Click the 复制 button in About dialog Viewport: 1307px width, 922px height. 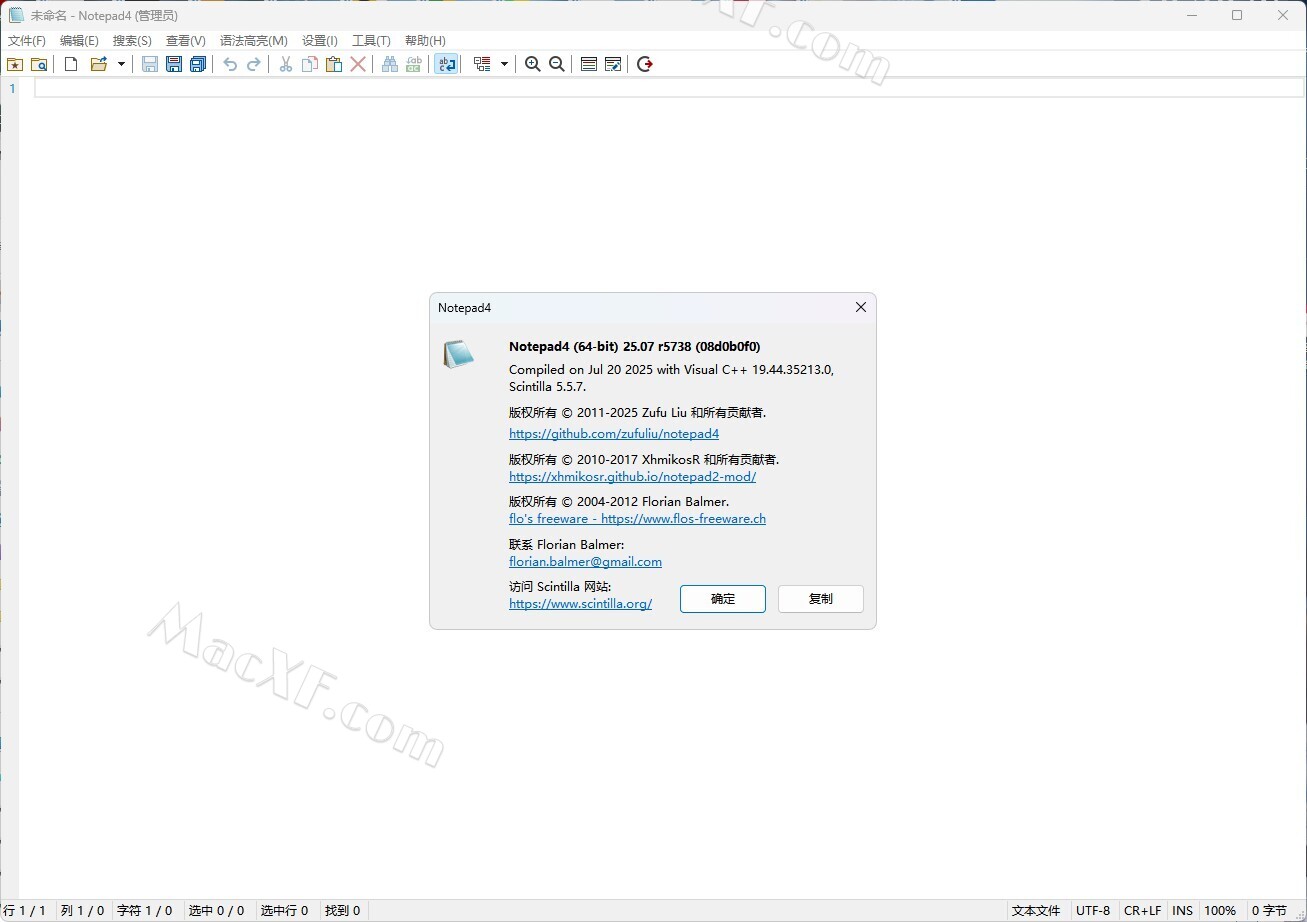coord(821,599)
